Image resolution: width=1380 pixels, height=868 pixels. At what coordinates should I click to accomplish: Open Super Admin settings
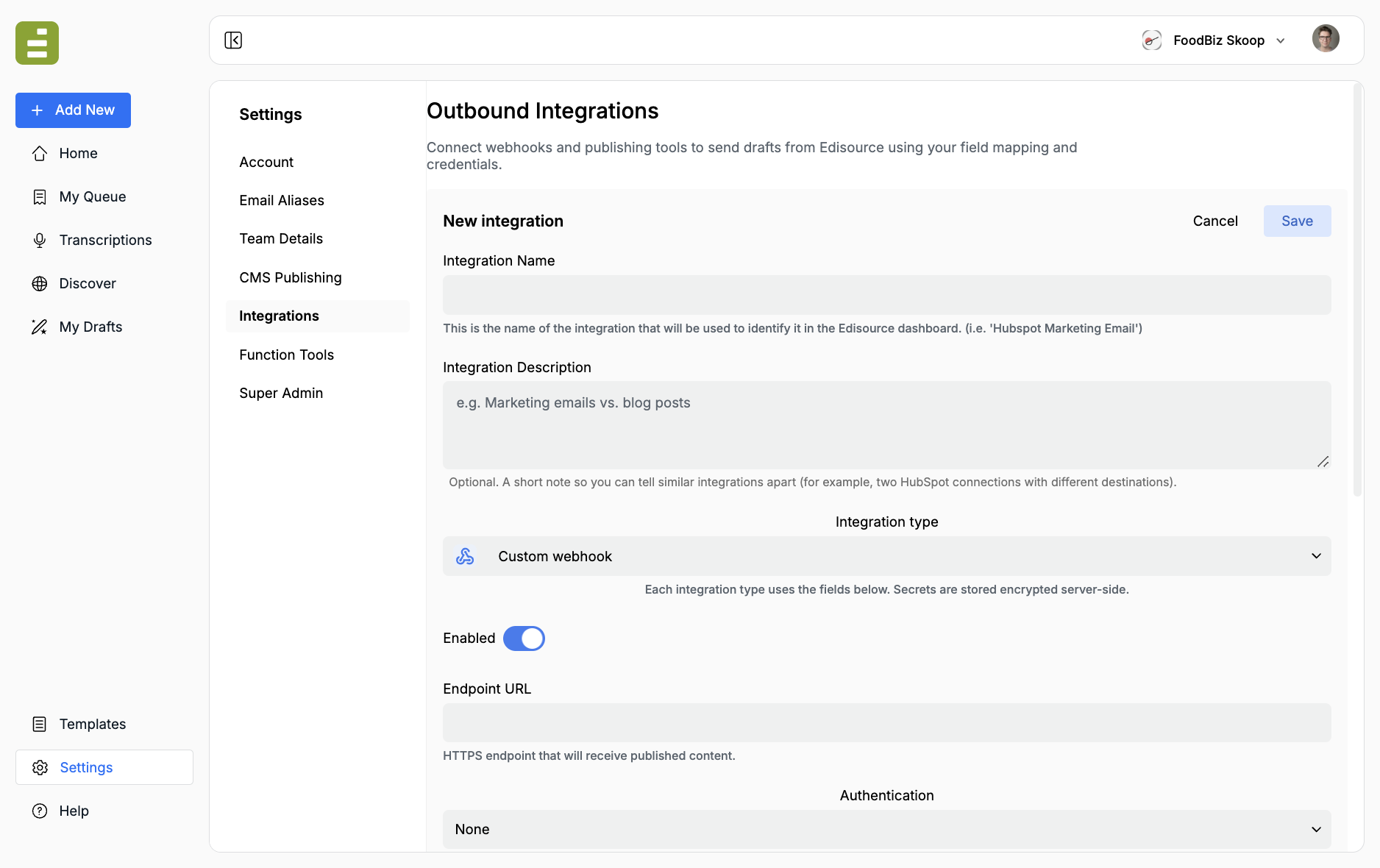click(281, 393)
